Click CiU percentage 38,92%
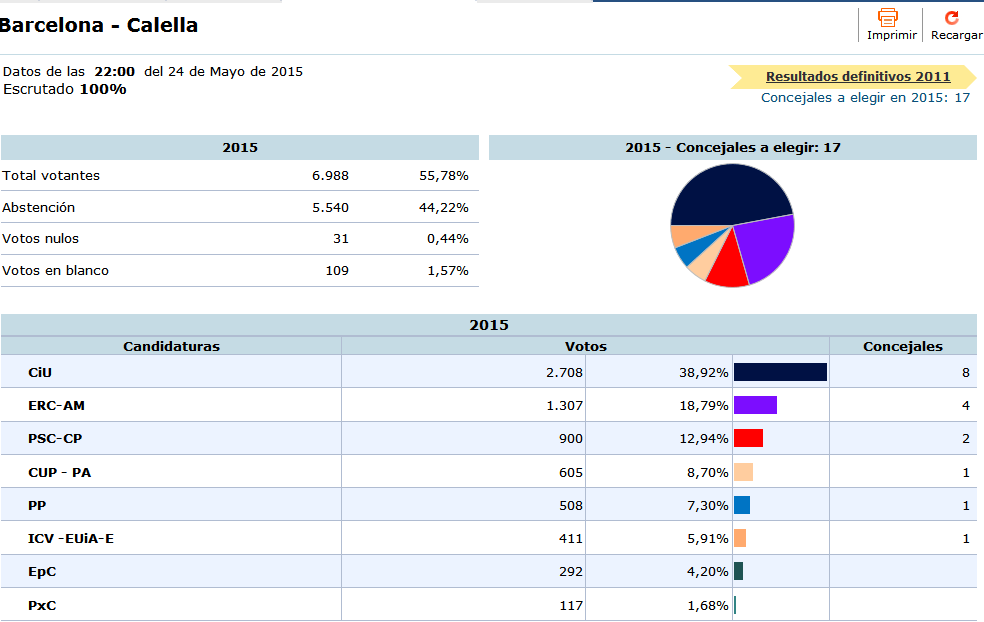 (703, 373)
